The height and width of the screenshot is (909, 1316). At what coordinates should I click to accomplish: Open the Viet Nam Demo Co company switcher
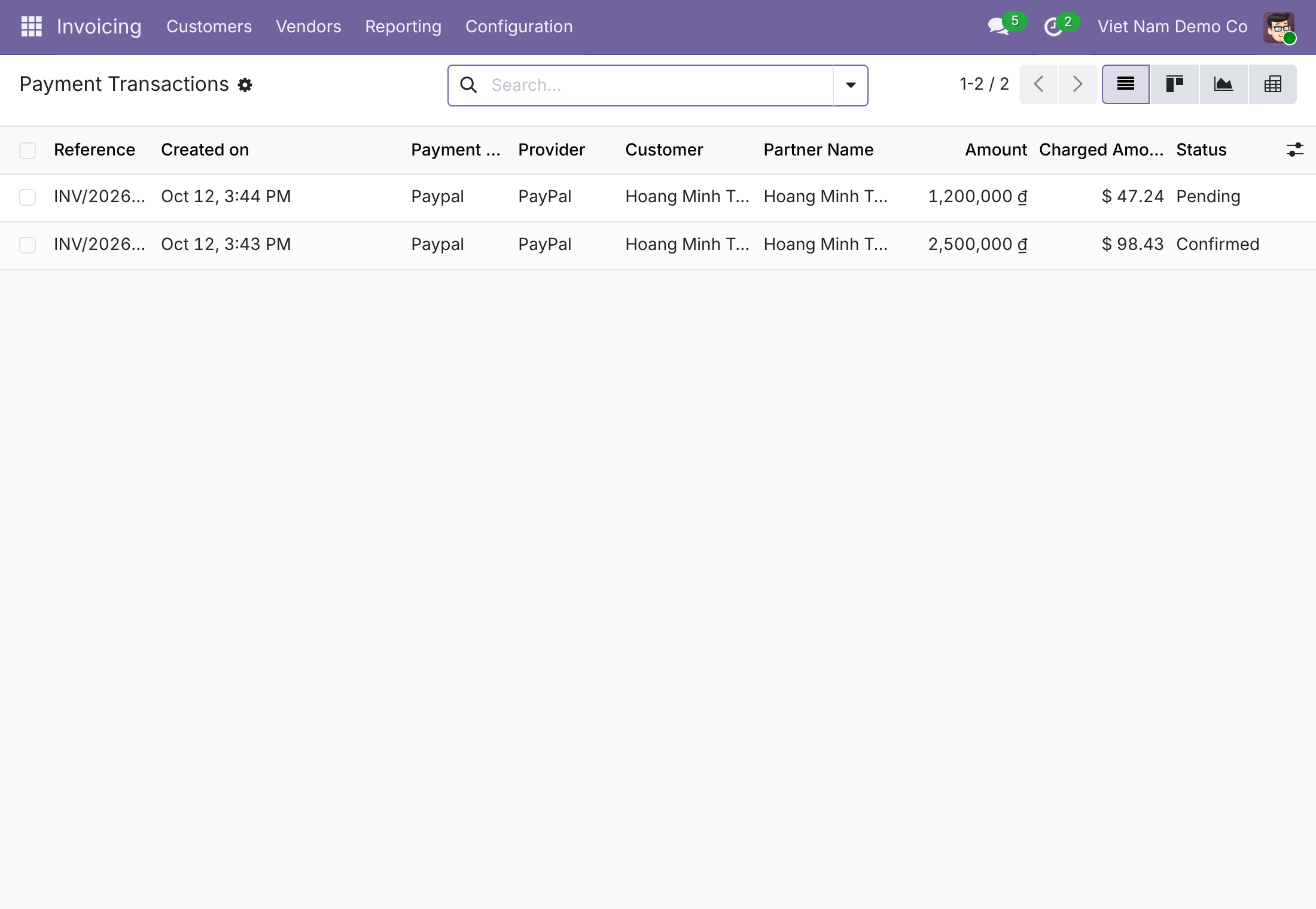1172,27
